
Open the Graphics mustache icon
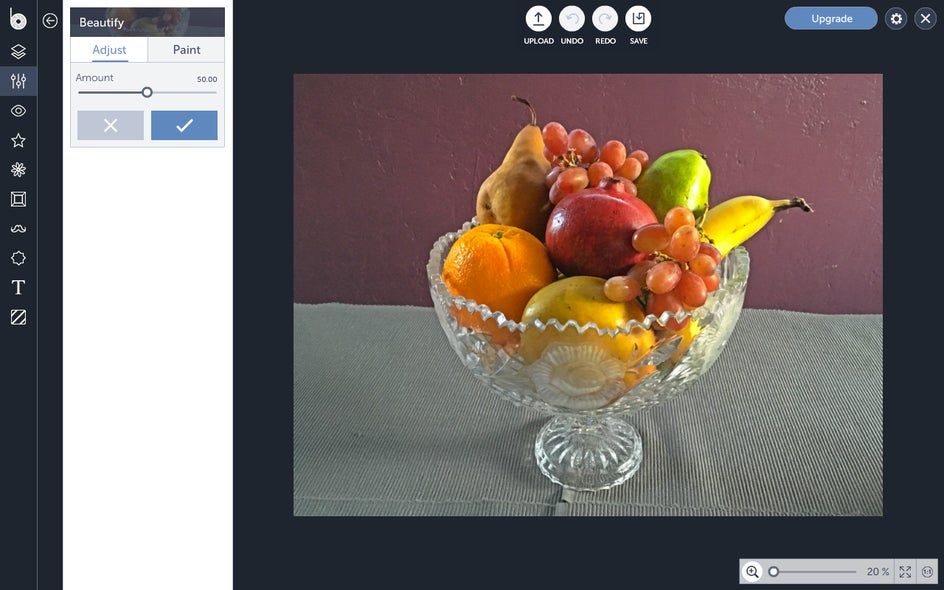(18, 229)
